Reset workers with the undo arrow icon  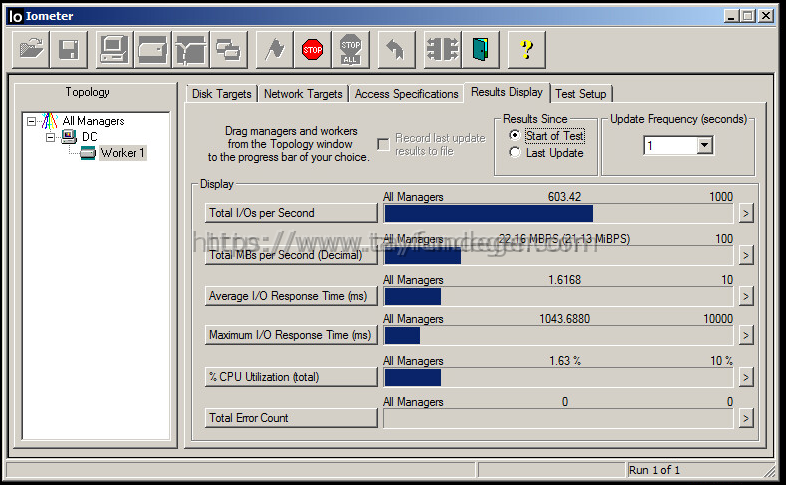coord(396,50)
